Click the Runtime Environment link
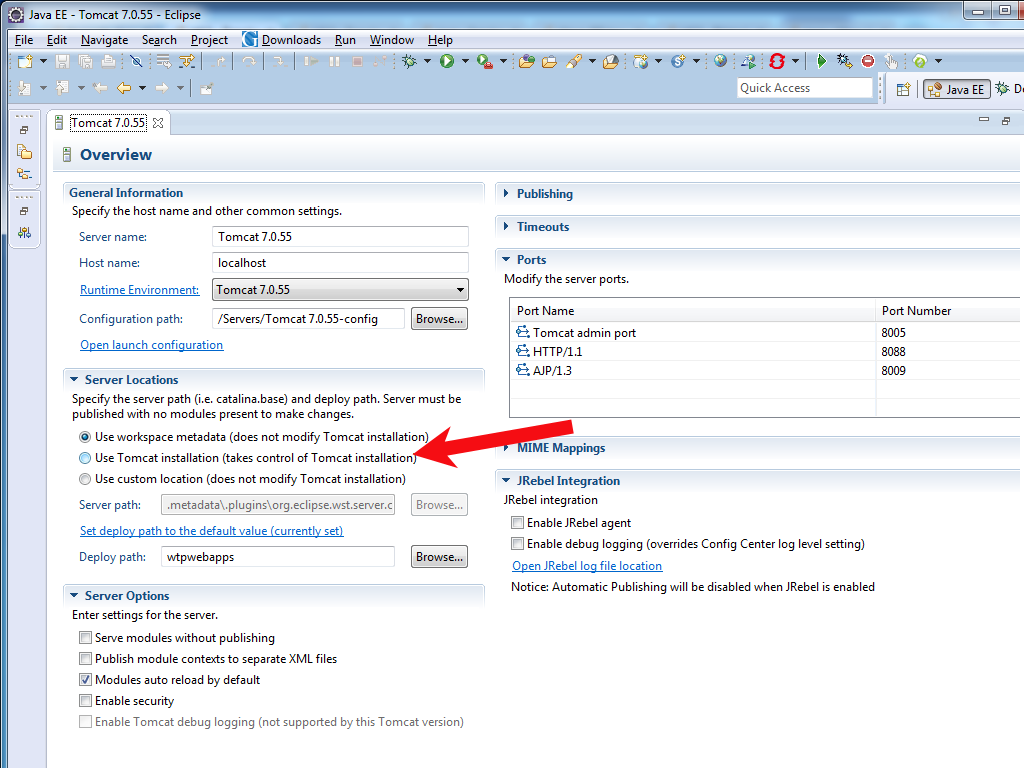Image resolution: width=1024 pixels, height=768 pixels. coord(139,289)
